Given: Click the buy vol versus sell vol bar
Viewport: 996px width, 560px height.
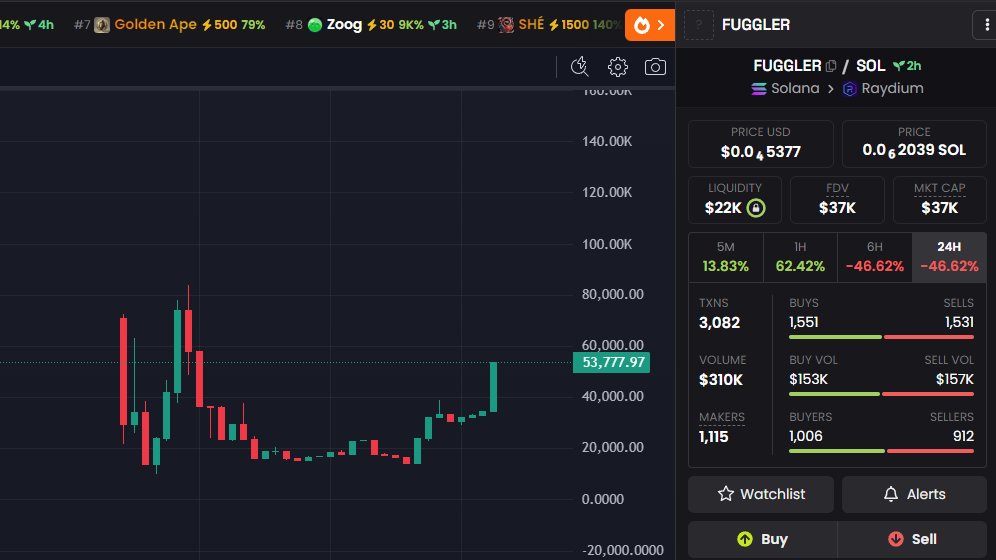Looking at the screenshot, I should (881, 394).
